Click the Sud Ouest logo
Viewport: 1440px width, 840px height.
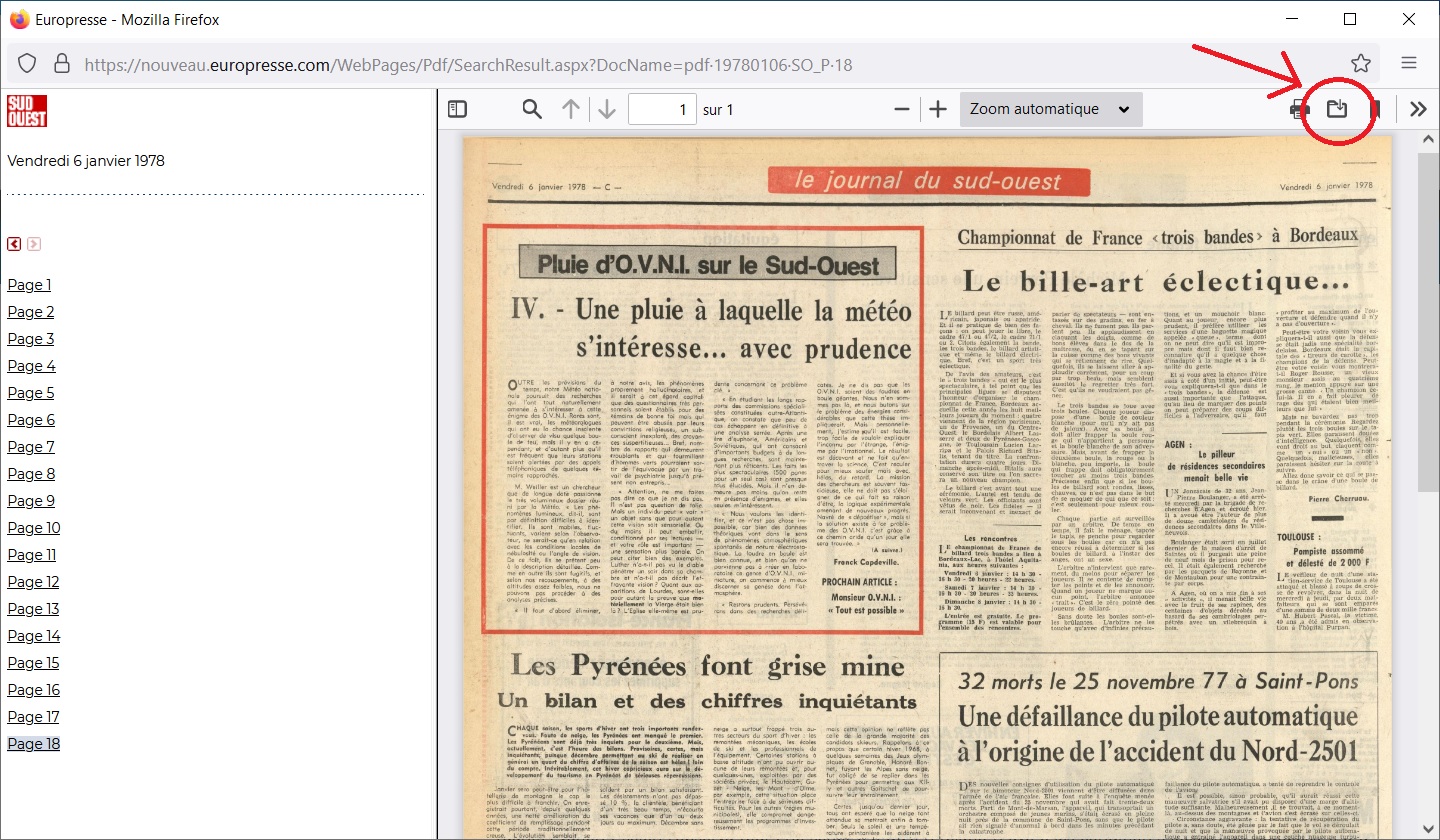27,111
